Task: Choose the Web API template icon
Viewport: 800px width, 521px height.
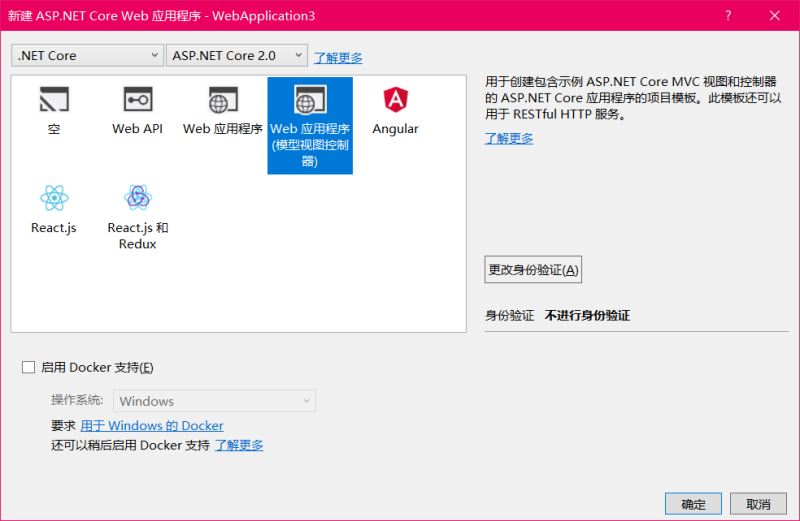Action: coord(137,101)
